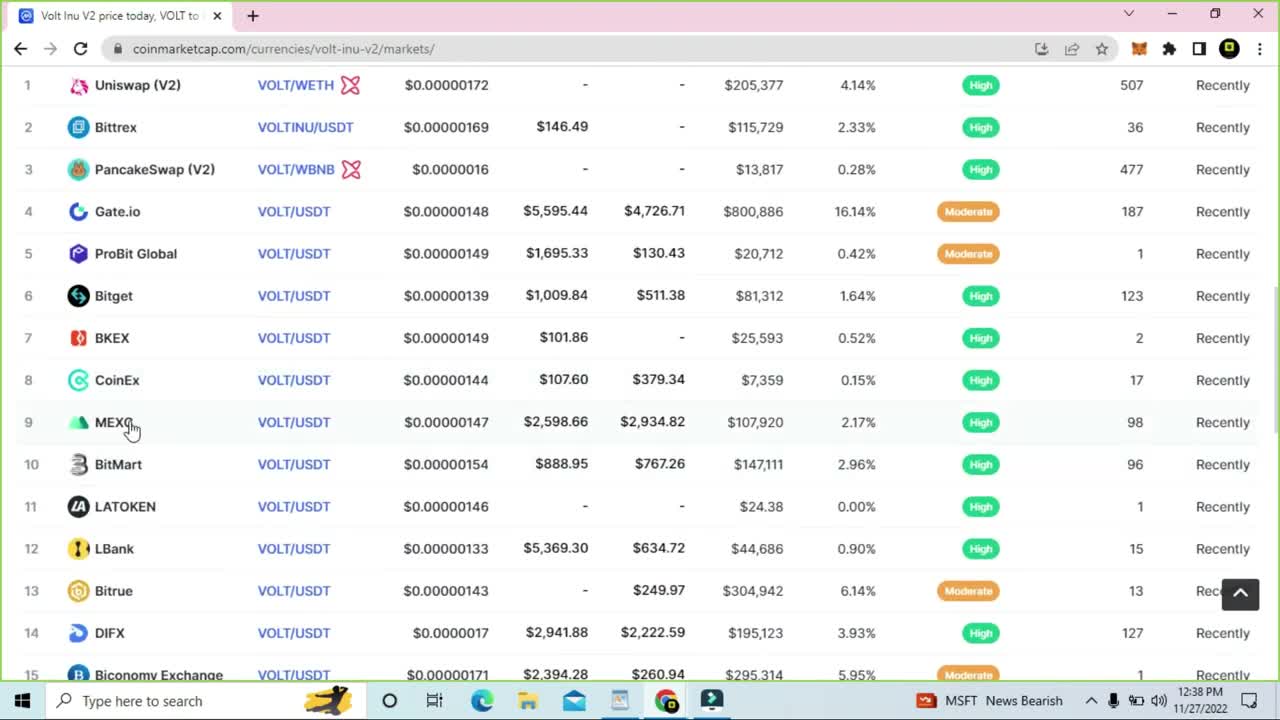Open the DIFX VOLT/USDT pair link
The height and width of the screenshot is (720, 1280).
click(x=294, y=633)
